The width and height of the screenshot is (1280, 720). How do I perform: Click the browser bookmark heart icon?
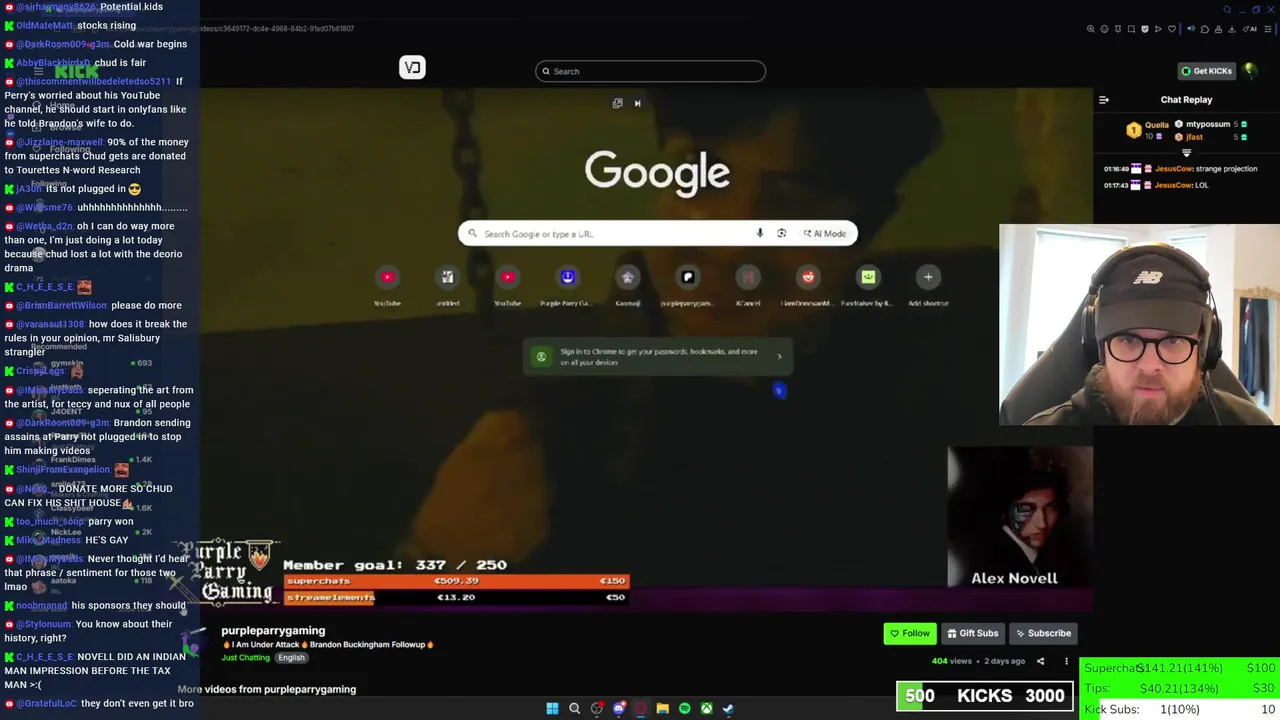click(x=1172, y=29)
